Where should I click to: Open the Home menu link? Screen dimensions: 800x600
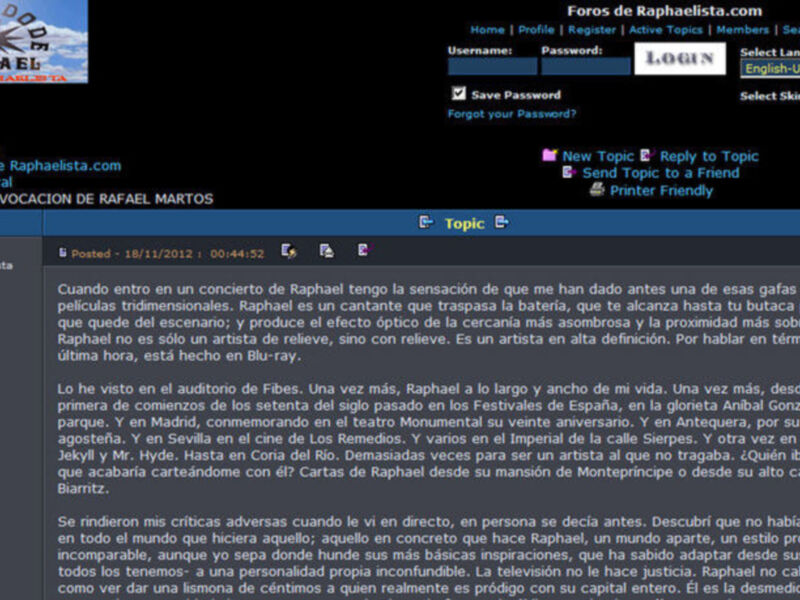(487, 30)
